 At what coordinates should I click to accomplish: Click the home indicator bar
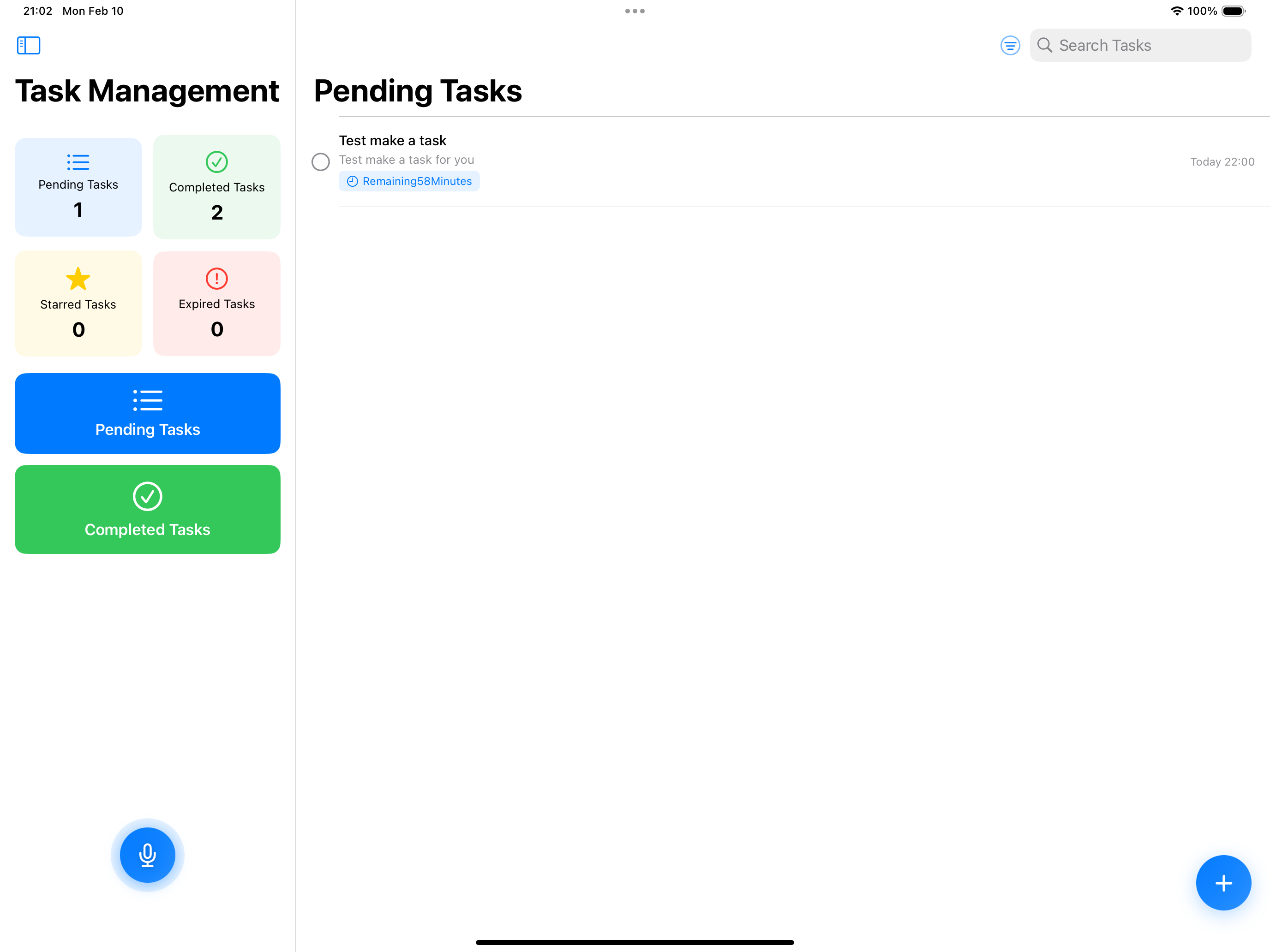(x=635, y=942)
